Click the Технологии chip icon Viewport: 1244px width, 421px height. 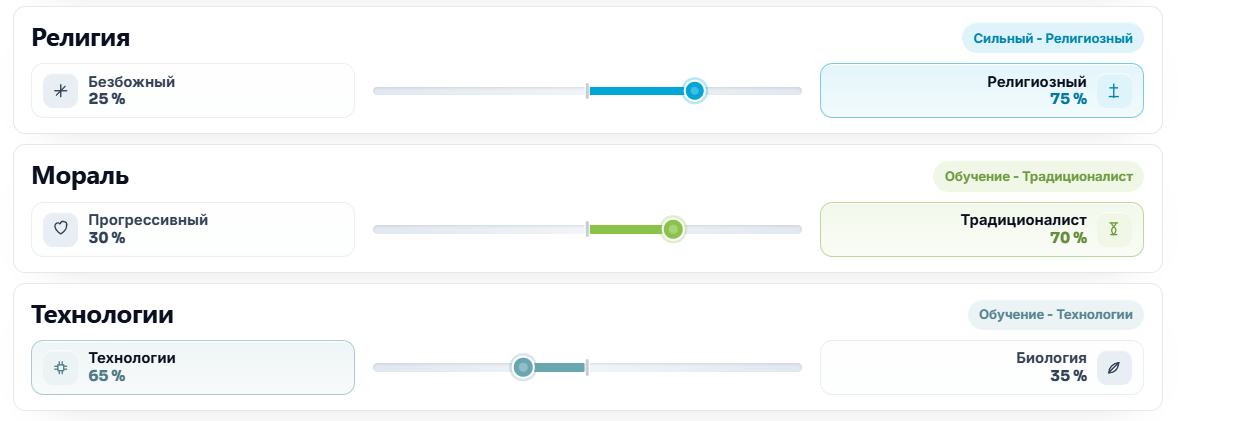(x=60, y=368)
